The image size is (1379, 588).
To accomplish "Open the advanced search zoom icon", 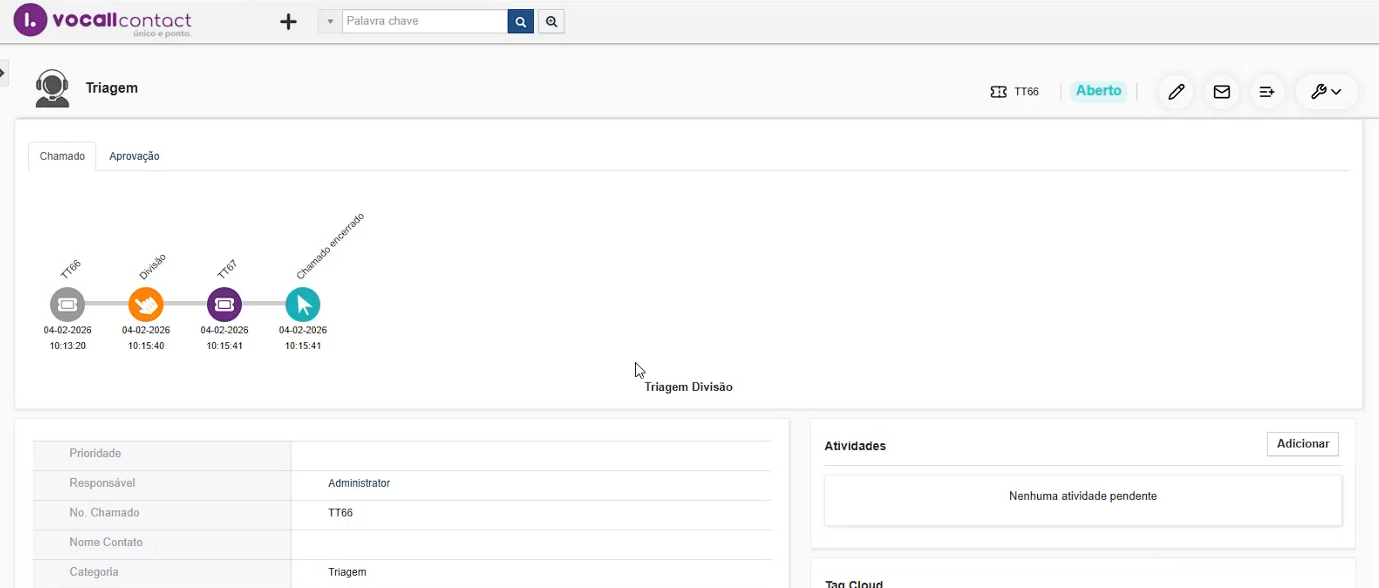I will [x=551, y=22].
